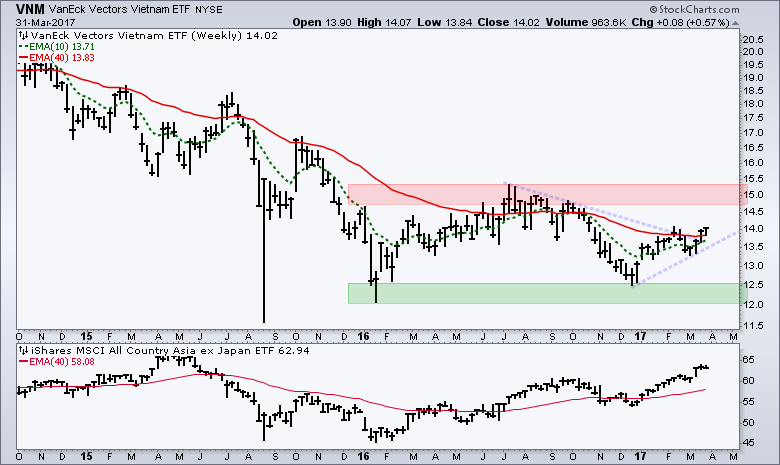The image size is (780, 465).
Task: Click the VanEck Vectors Vietnam ETF (Weekly) 14.02 legend
Action: (154, 35)
